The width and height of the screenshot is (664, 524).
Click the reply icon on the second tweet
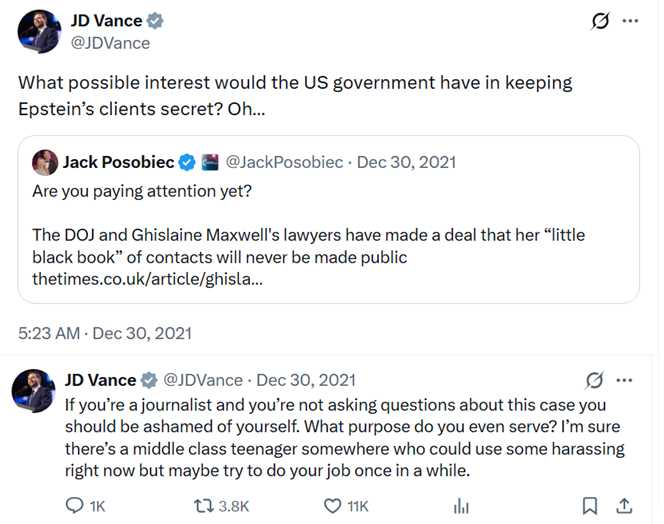[x=75, y=506]
